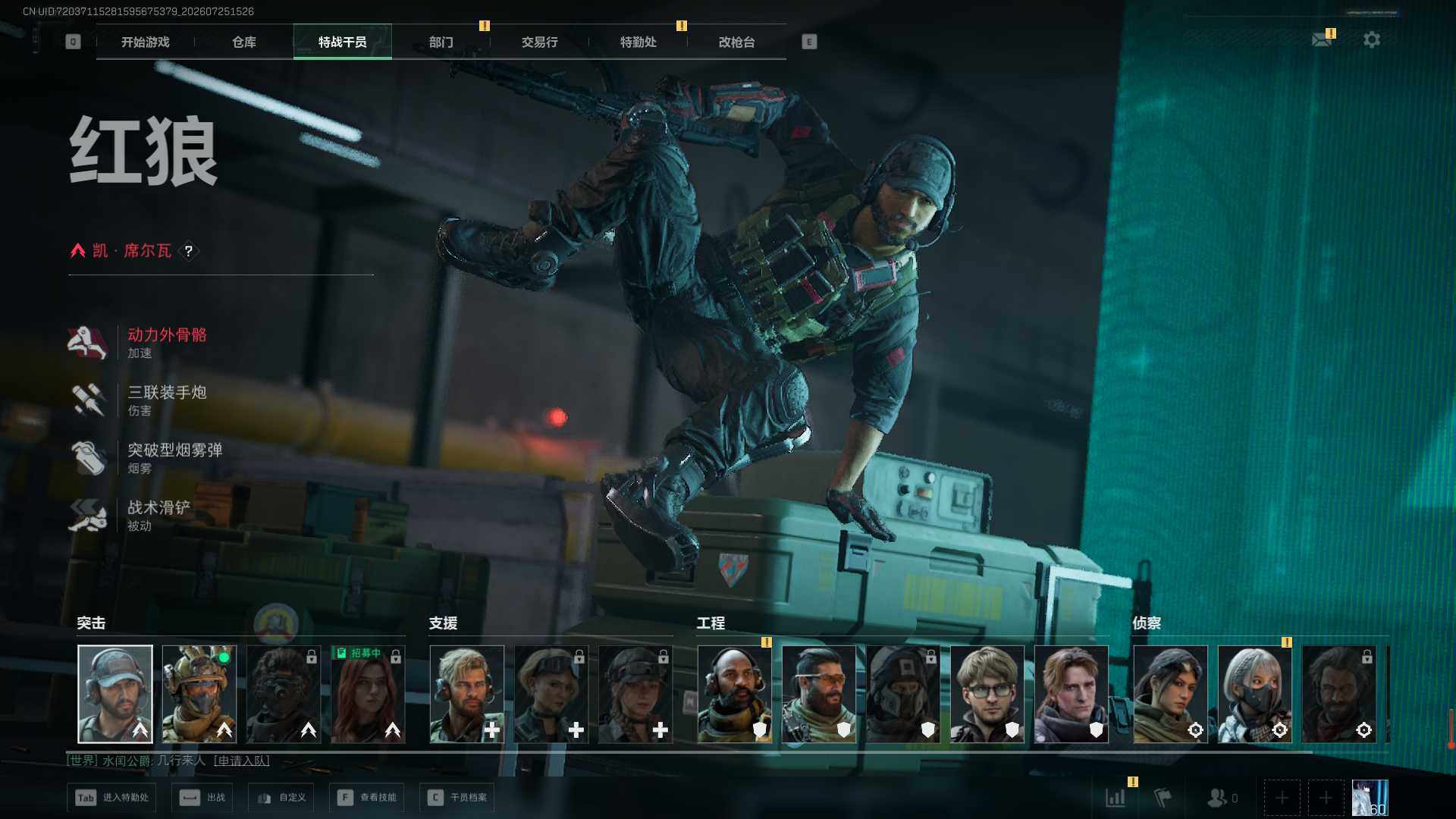Click the question mark beside 凯·席尔瓦
This screenshot has height=819, width=1456.
189,251
